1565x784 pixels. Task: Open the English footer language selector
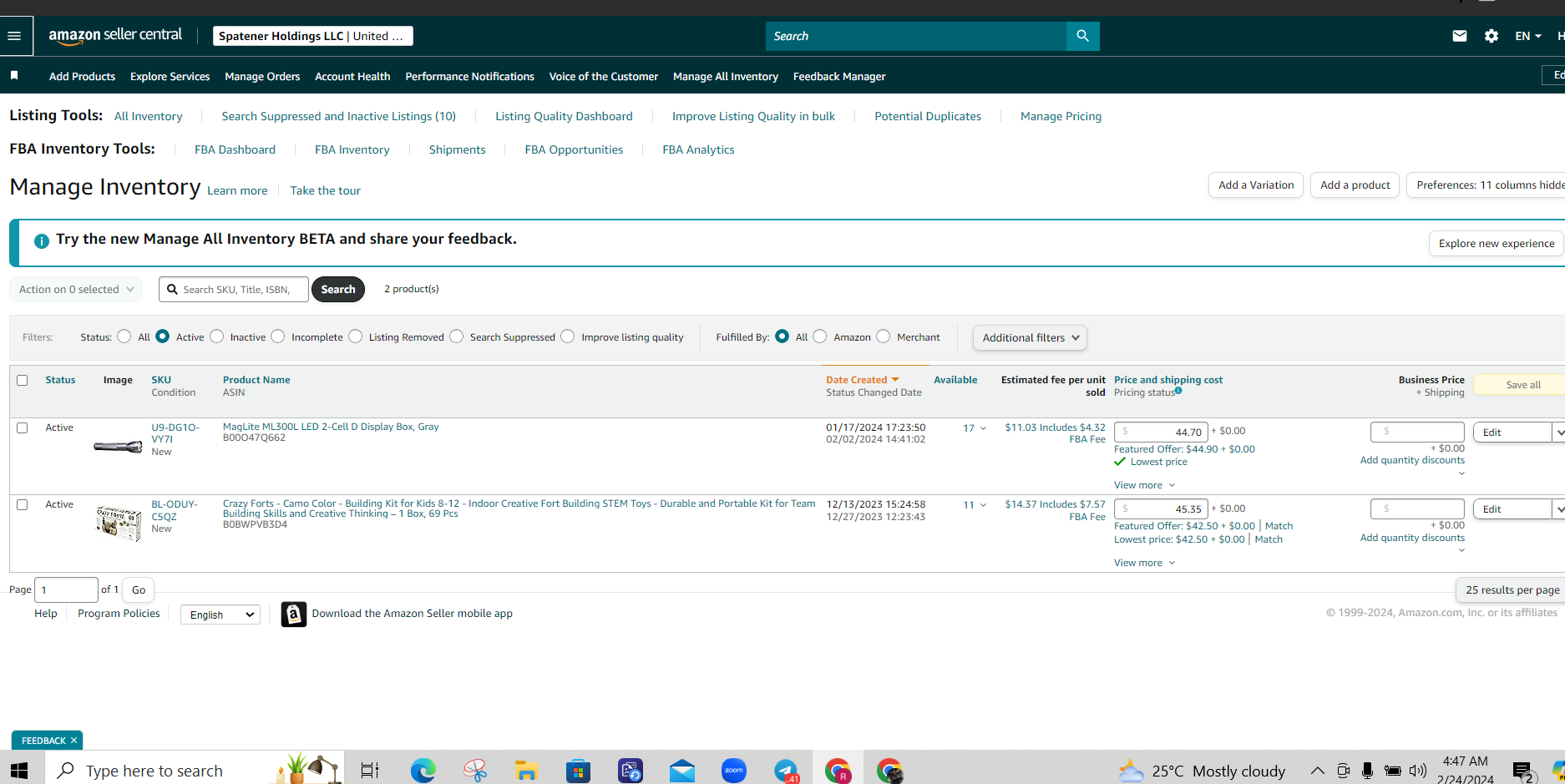[220, 615]
